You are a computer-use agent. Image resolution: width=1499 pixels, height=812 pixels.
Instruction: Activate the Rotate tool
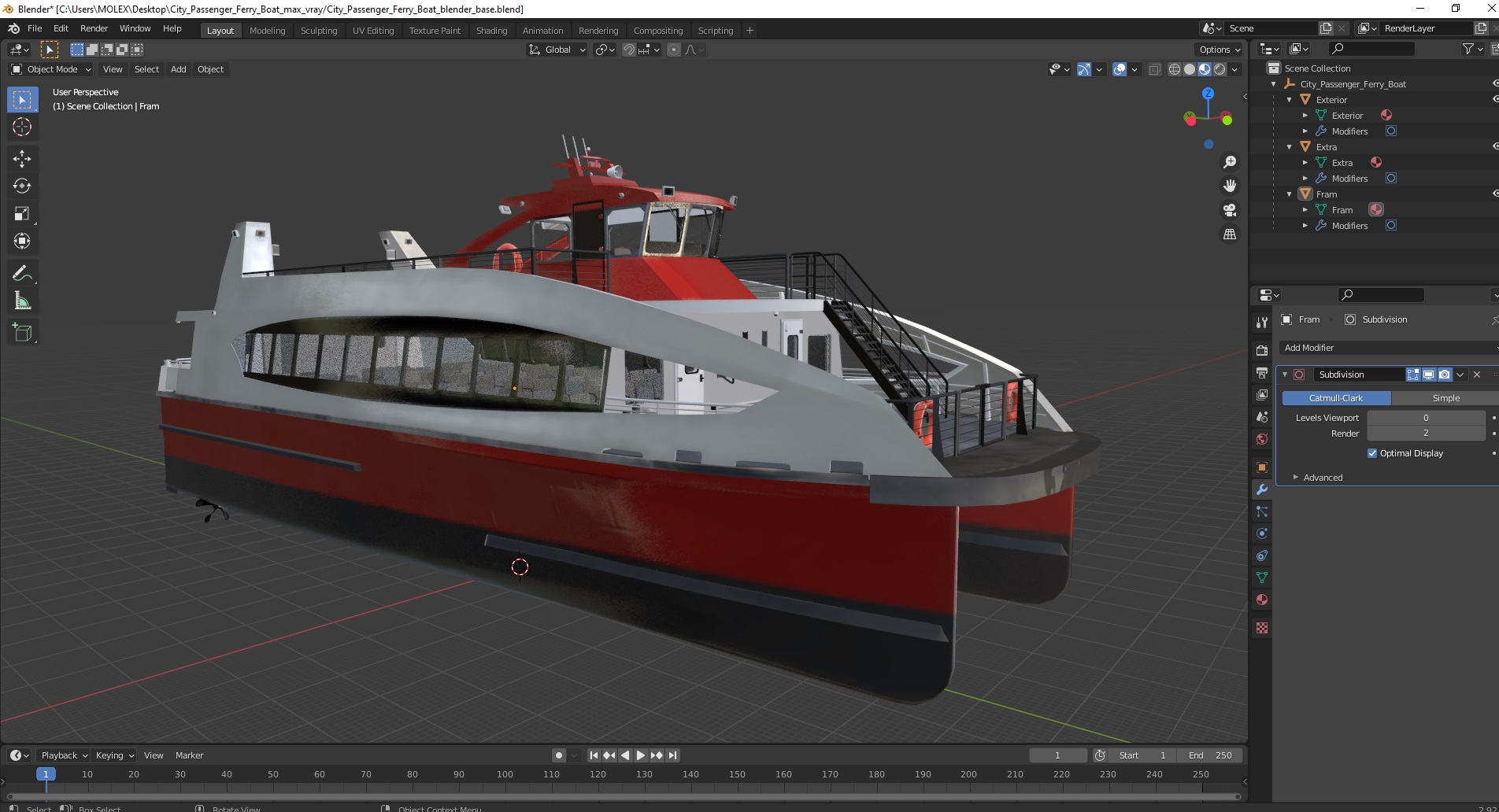pyautogui.click(x=22, y=186)
